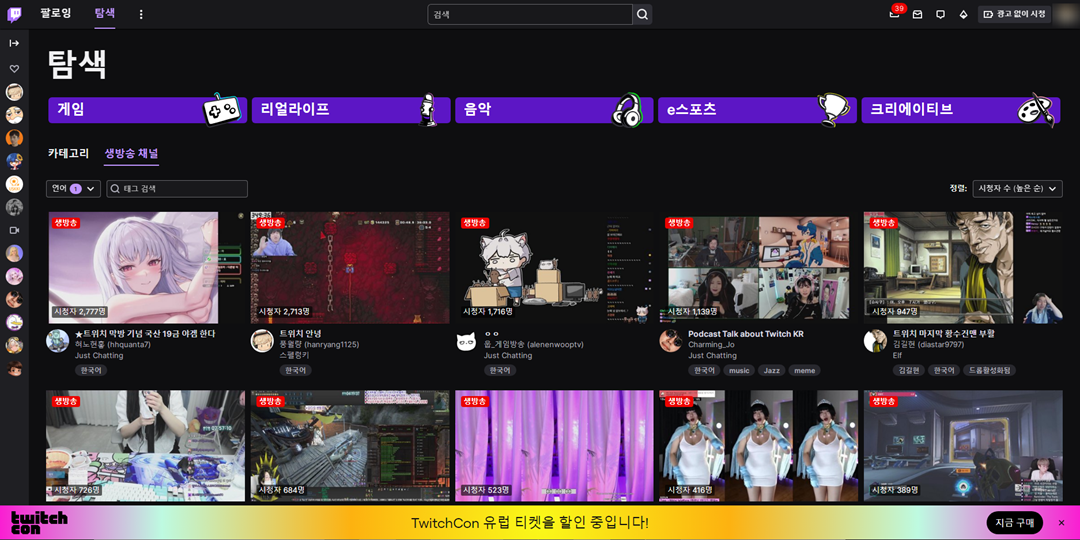Open the whispers speech bubble icon
This screenshot has width=1080, height=540.
click(940, 14)
